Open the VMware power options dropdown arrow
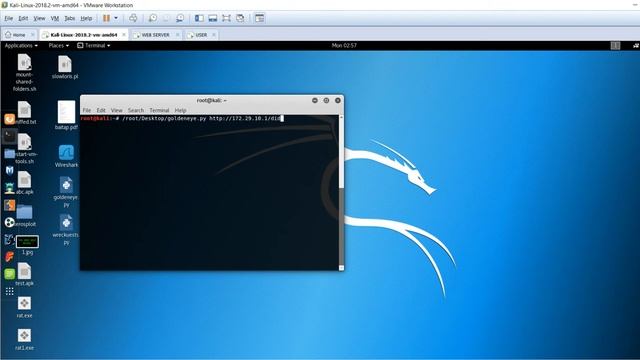Viewport: 640px width, 360px height. click(116, 18)
